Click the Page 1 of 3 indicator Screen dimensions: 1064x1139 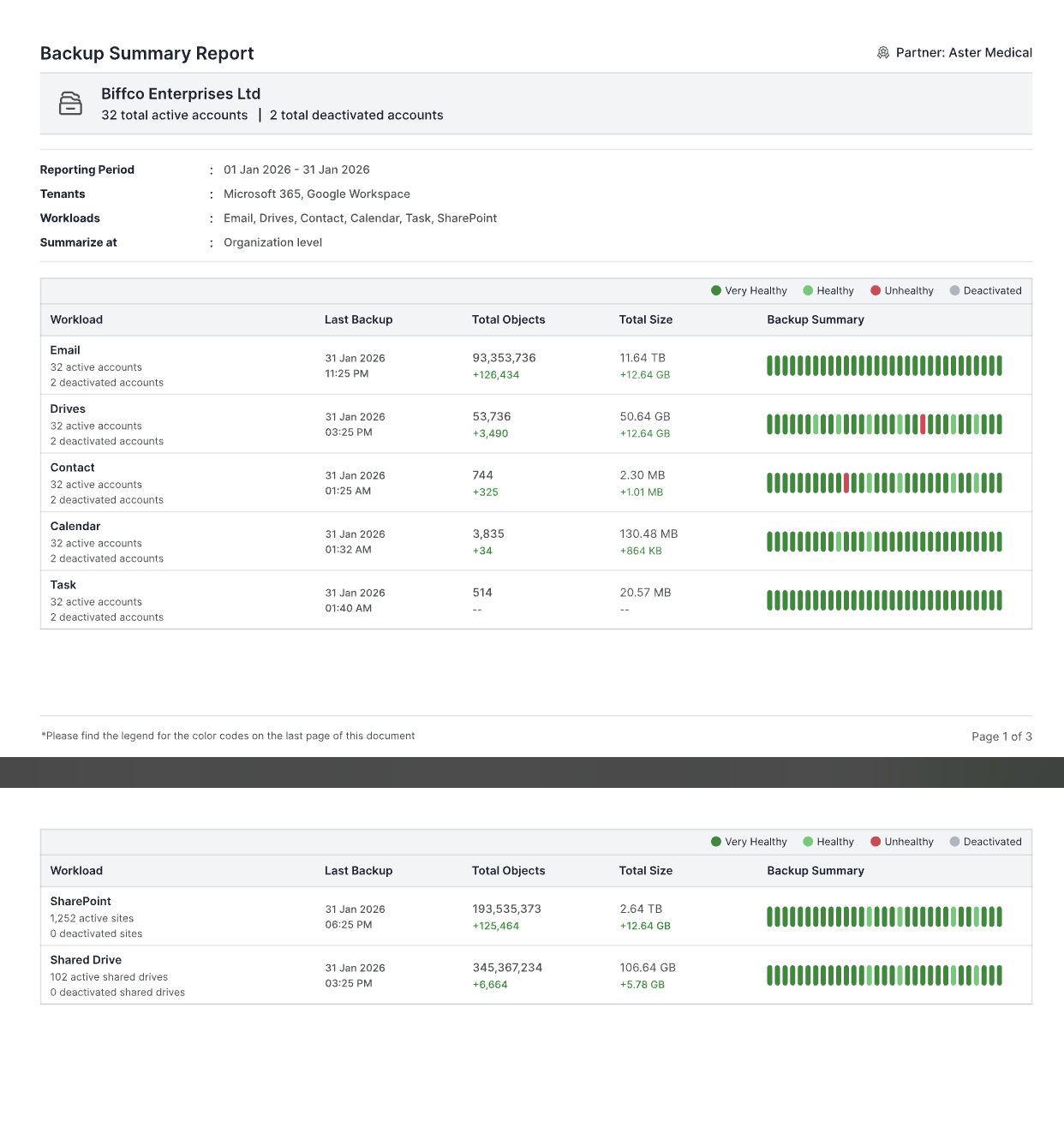point(1001,736)
